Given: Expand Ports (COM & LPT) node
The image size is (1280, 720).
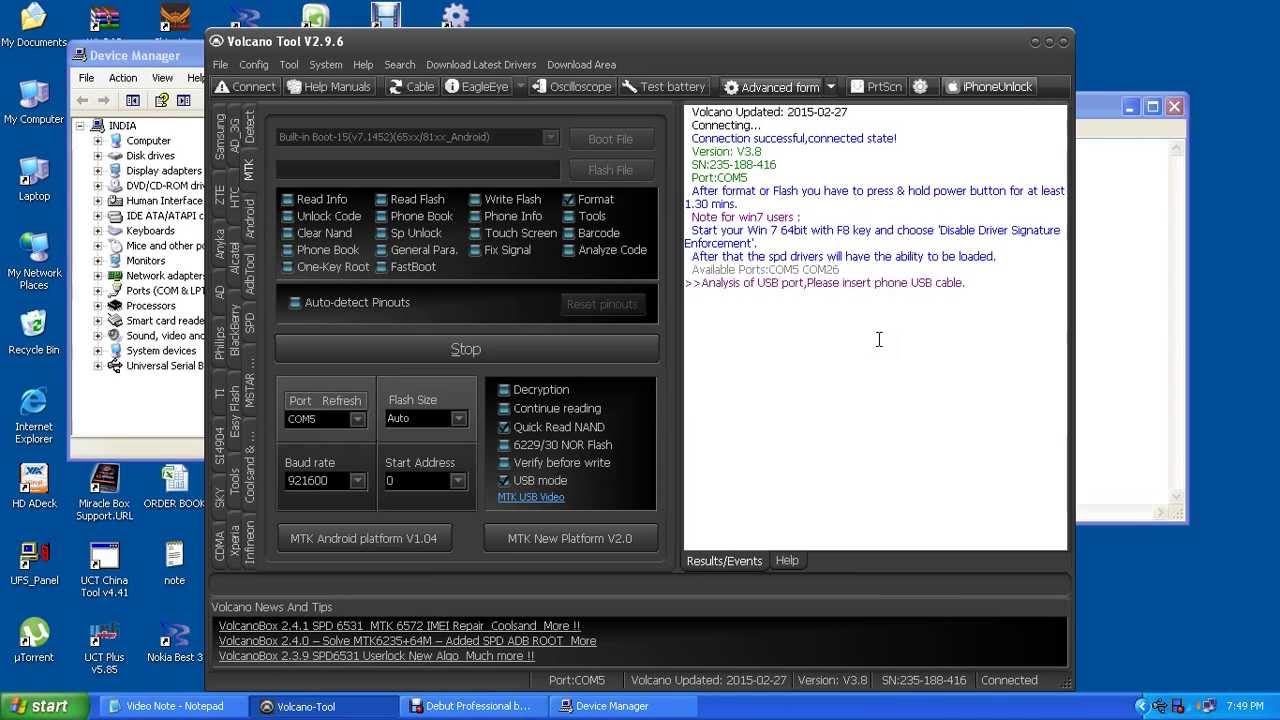Looking at the screenshot, I should 98,291.
